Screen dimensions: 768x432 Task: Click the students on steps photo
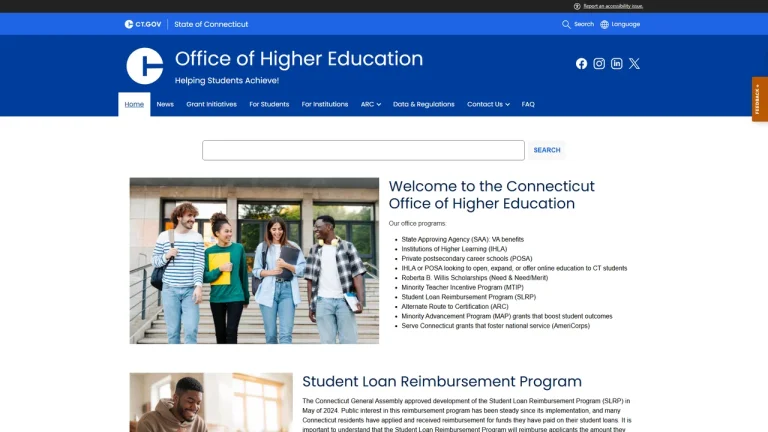(254, 261)
